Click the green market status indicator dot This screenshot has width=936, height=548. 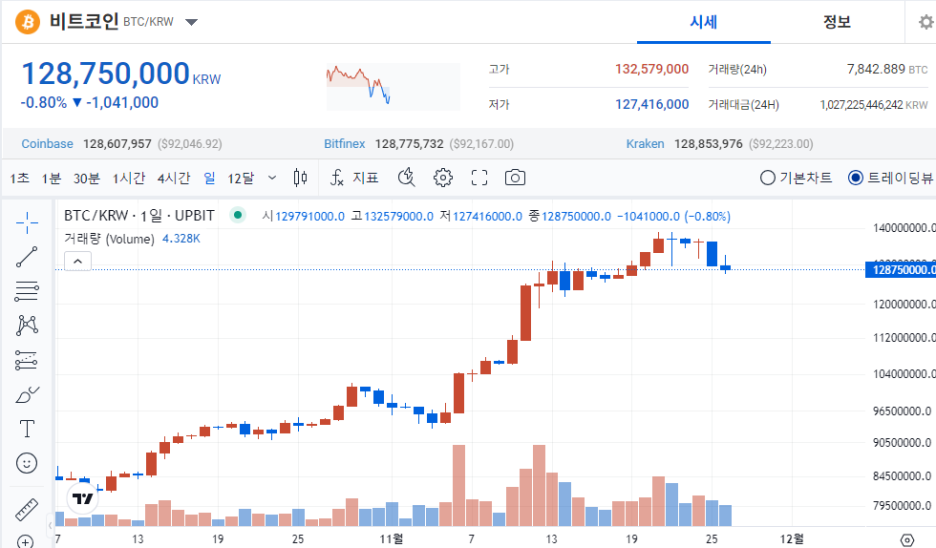[238, 215]
